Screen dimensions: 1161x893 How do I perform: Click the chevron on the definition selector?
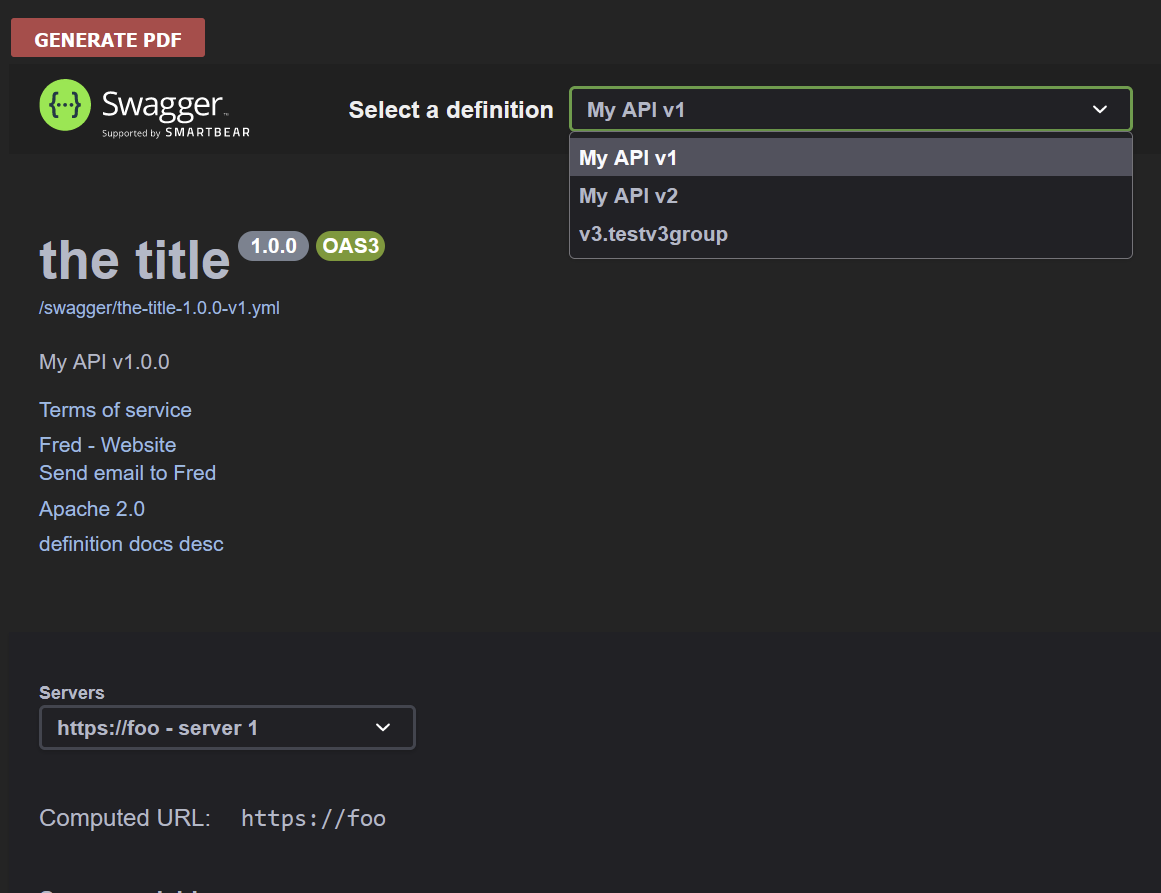pos(1099,109)
